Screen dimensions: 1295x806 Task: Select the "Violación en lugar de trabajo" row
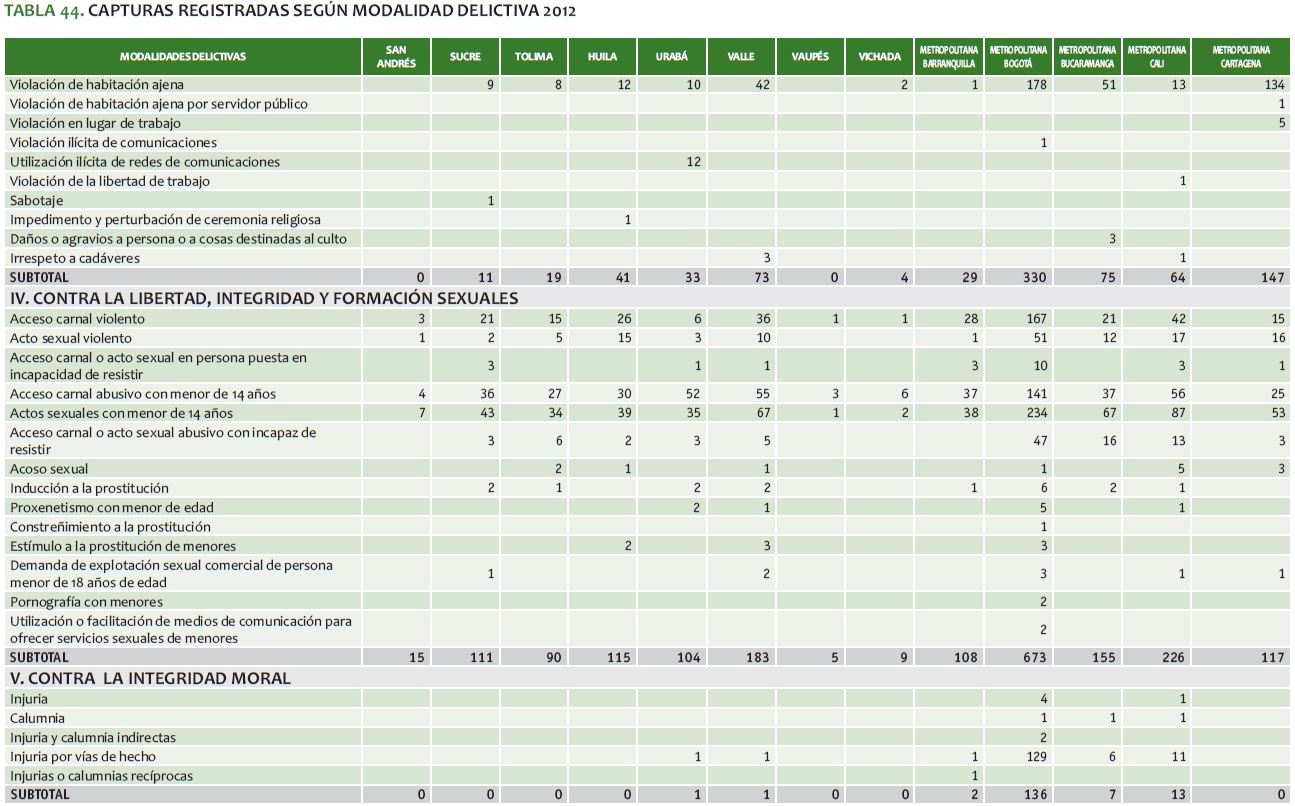click(x=96, y=123)
